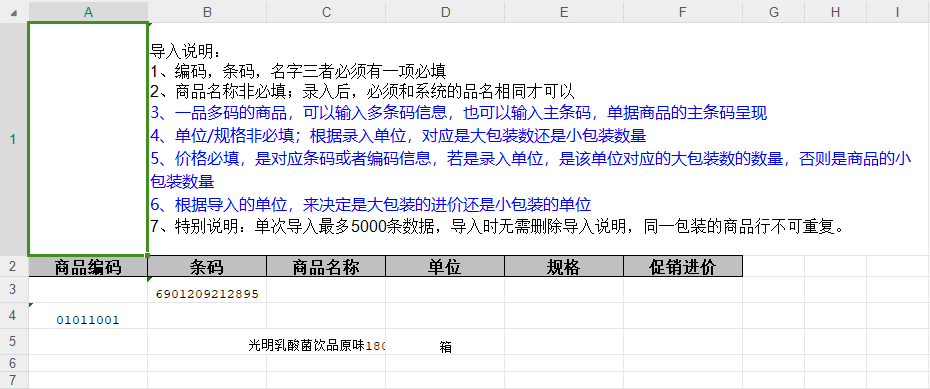930x389 pixels.
Task: Select column A header
Action: click(88, 12)
